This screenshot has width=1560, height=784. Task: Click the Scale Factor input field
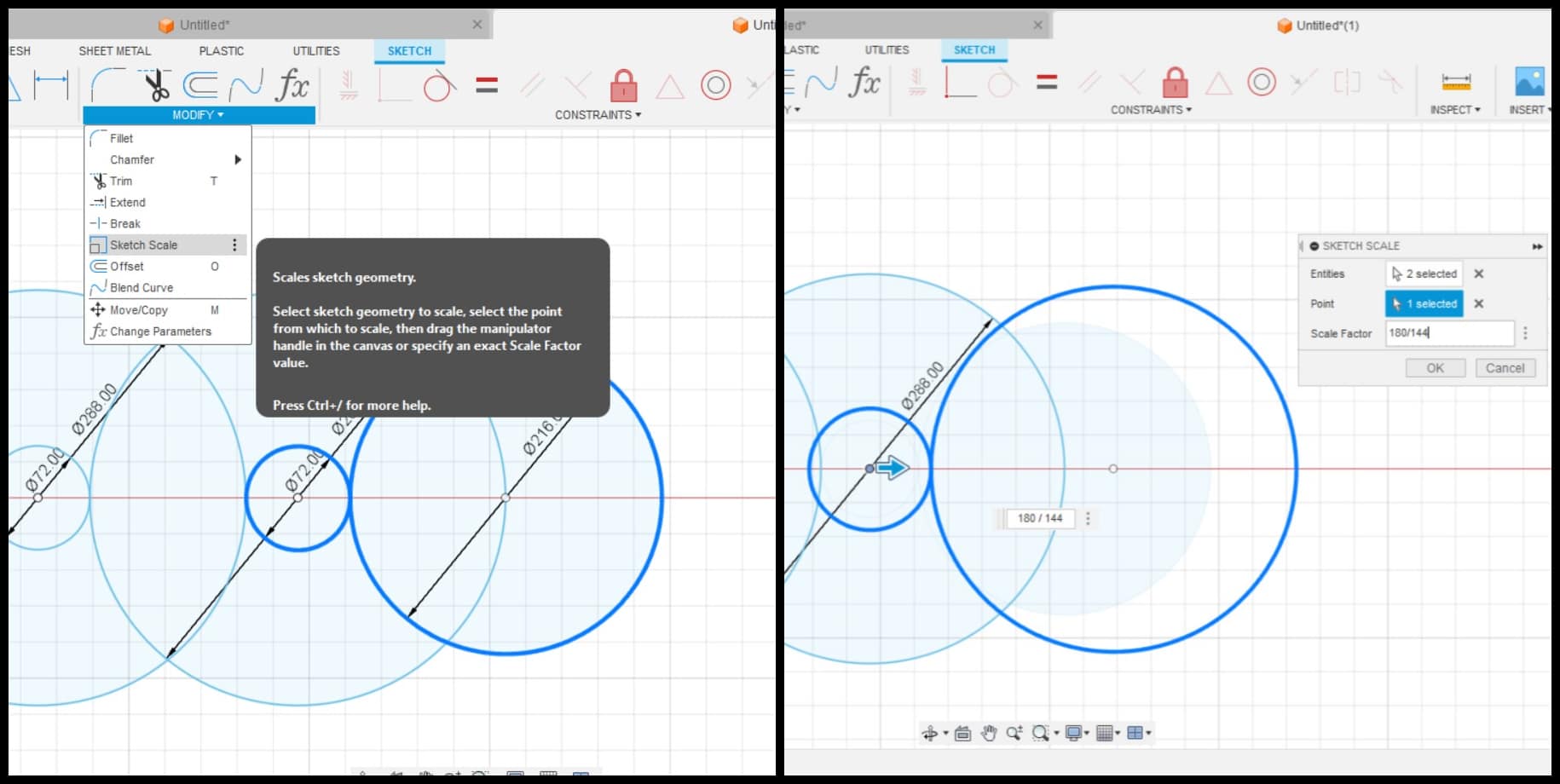[x=1449, y=333]
